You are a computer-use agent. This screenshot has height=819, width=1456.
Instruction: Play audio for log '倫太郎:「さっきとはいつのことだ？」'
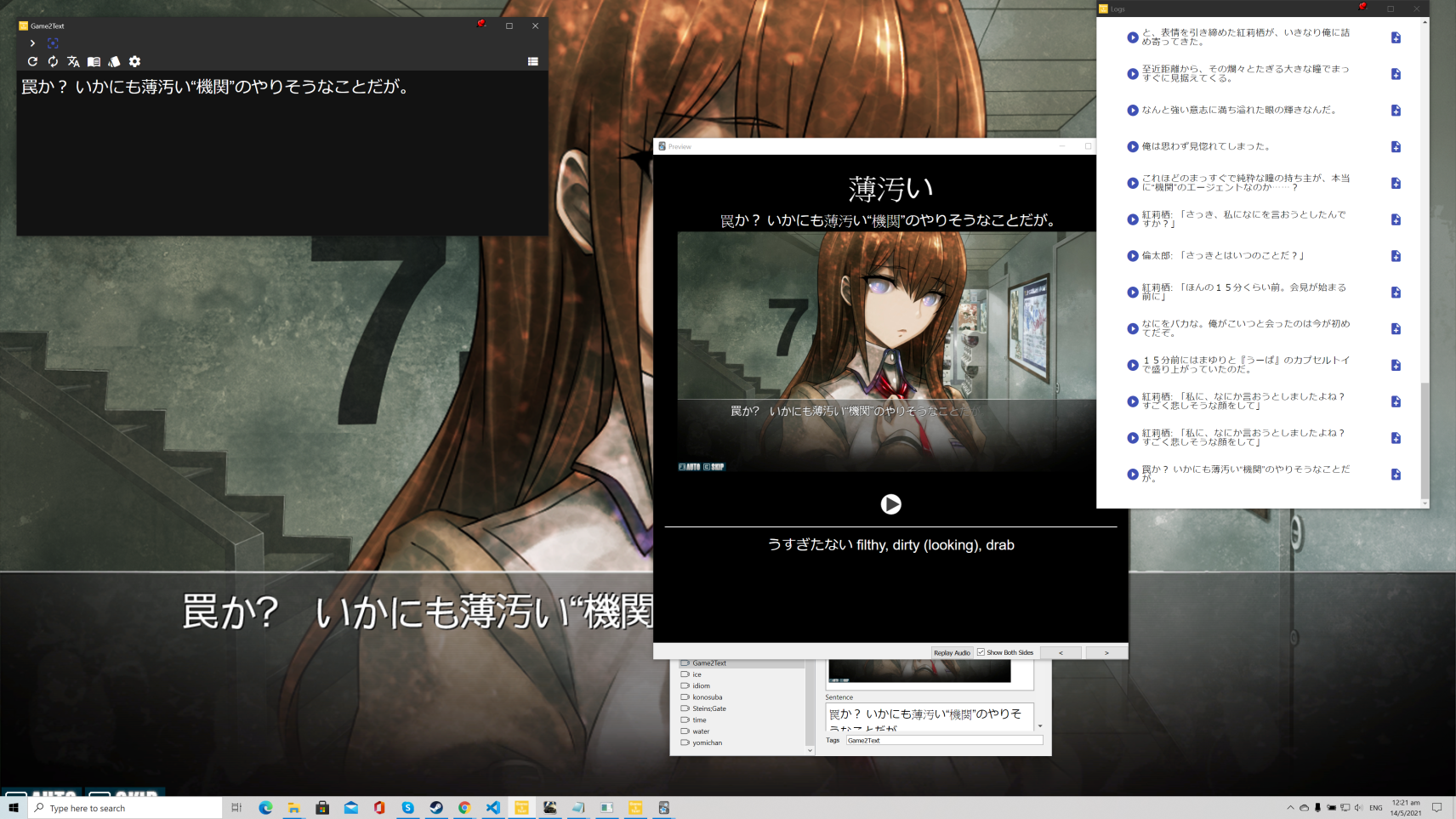[x=1133, y=256]
